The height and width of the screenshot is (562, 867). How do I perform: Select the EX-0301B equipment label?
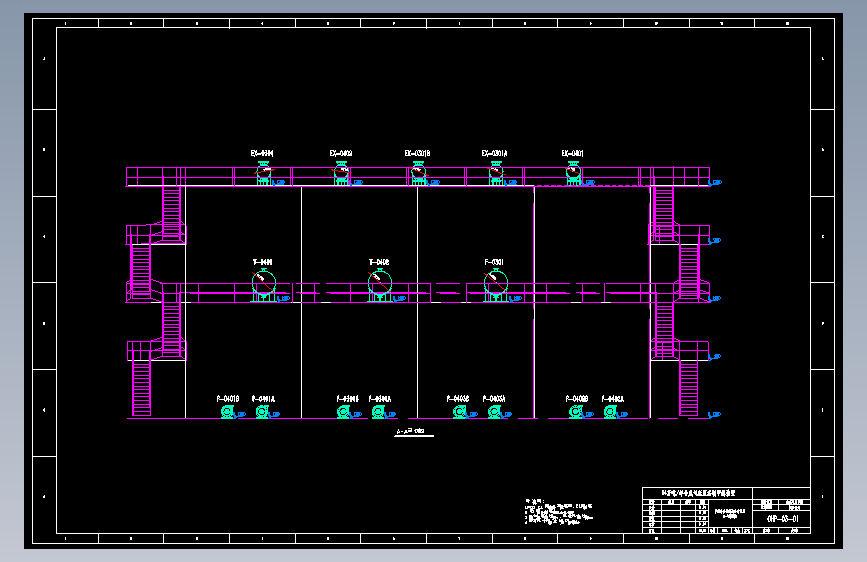(417, 153)
